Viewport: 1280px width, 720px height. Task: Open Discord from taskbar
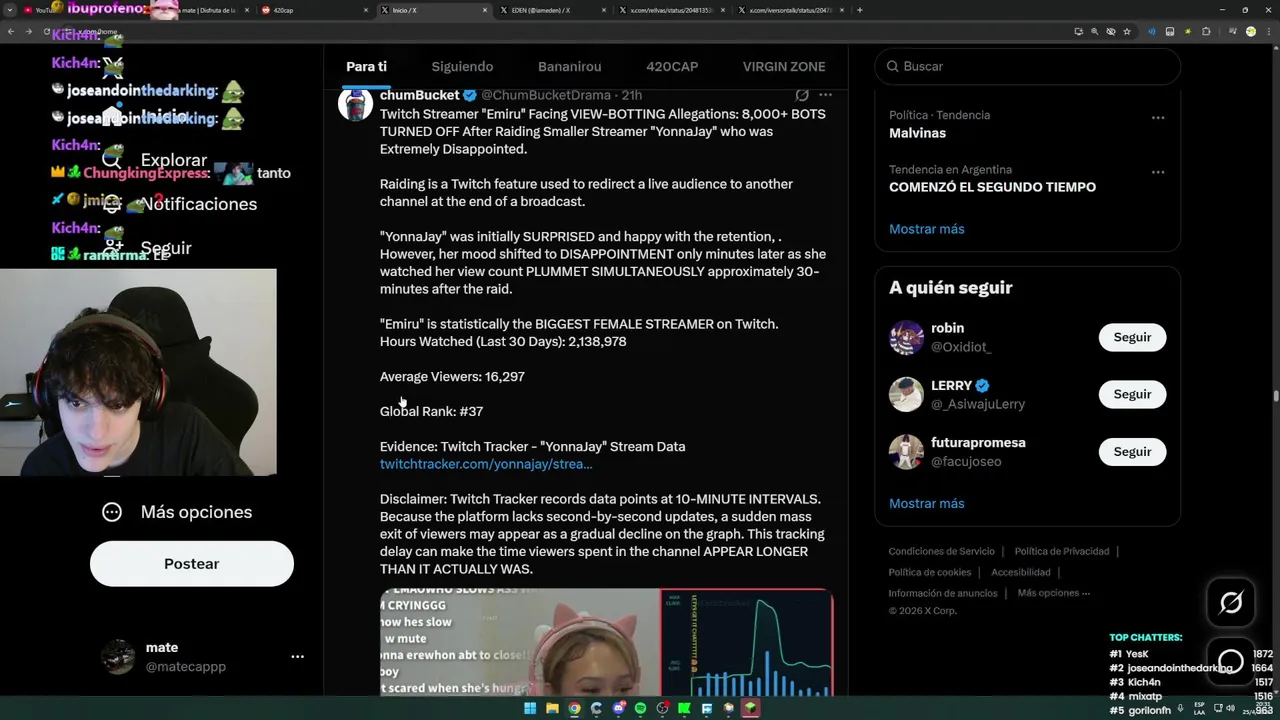[x=618, y=708]
